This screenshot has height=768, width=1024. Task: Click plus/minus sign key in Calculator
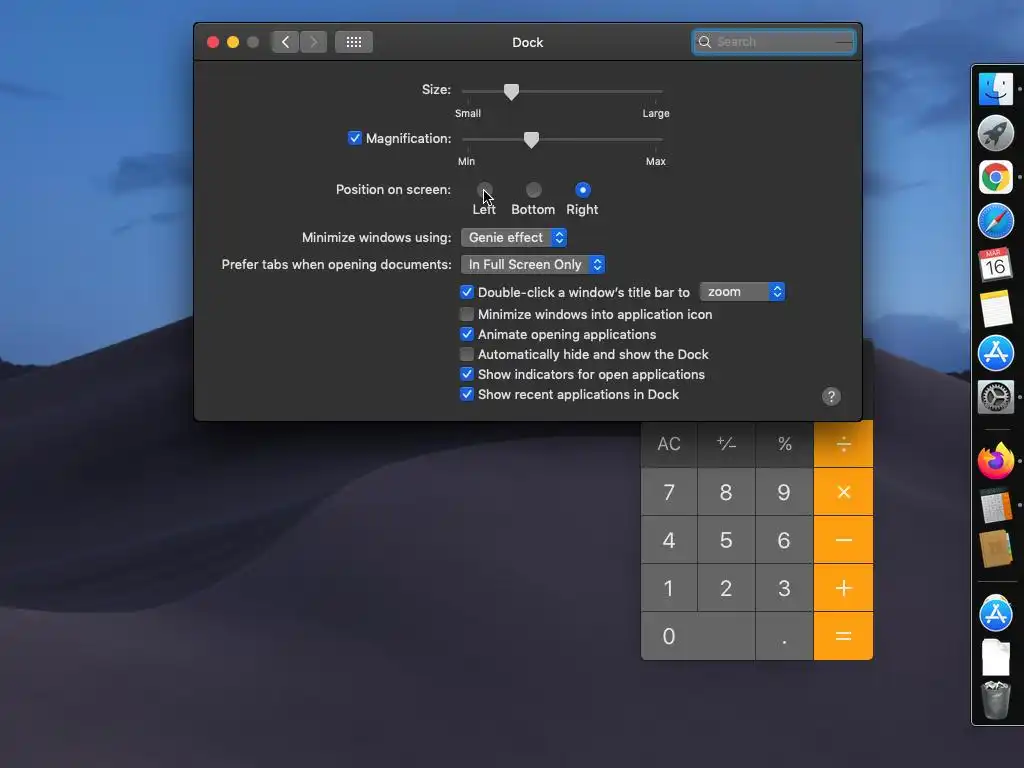pyautogui.click(x=726, y=444)
